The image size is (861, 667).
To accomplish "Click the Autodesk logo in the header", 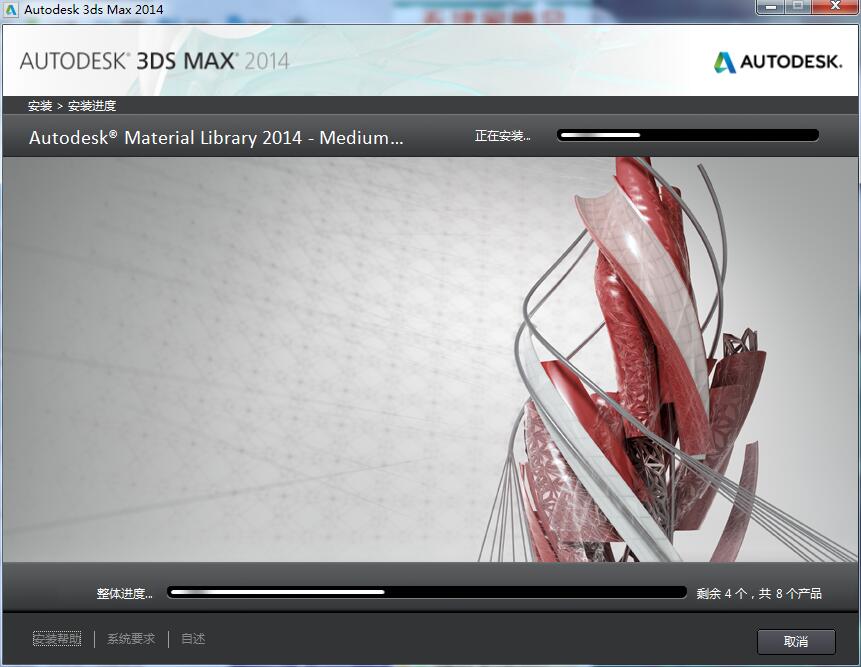I will pyautogui.click(x=778, y=62).
